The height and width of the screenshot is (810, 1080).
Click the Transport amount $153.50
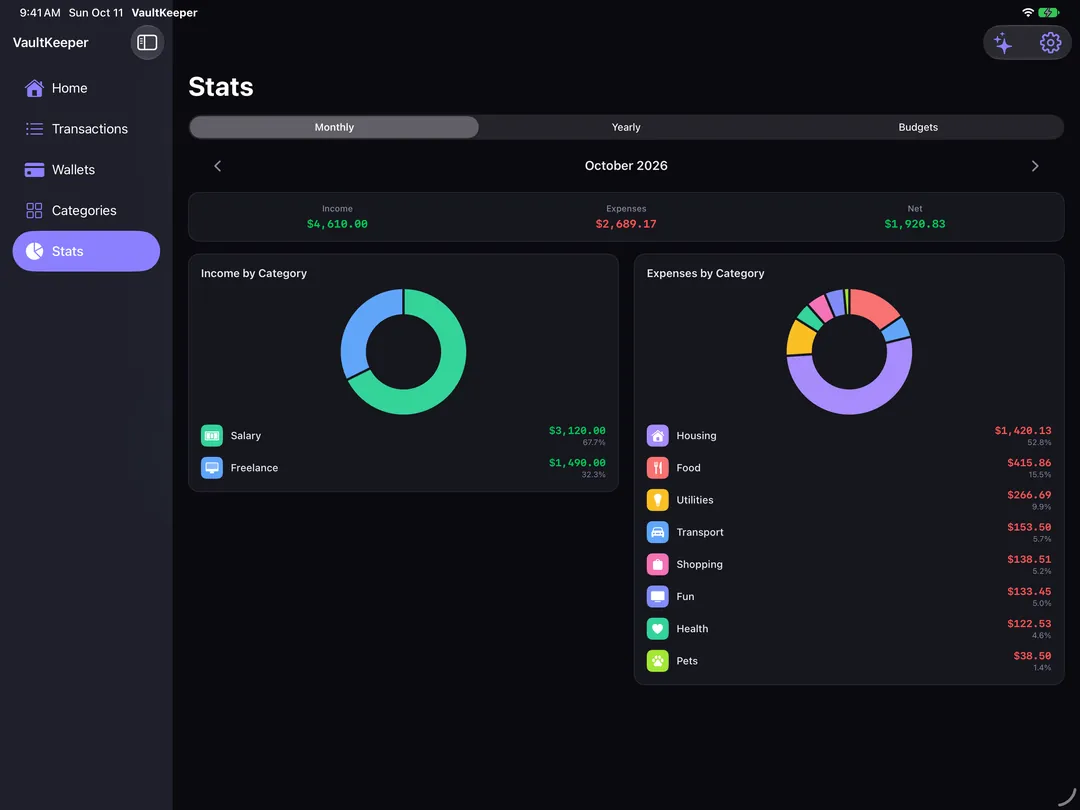pyautogui.click(x=1029, y=527)
